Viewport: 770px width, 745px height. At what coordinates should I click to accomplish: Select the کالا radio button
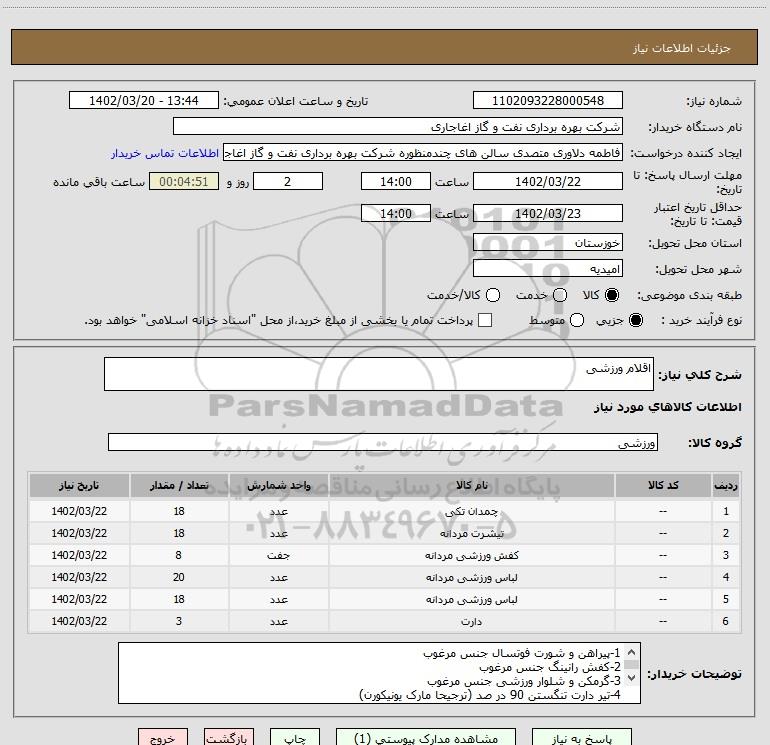(x=611, y=295)
